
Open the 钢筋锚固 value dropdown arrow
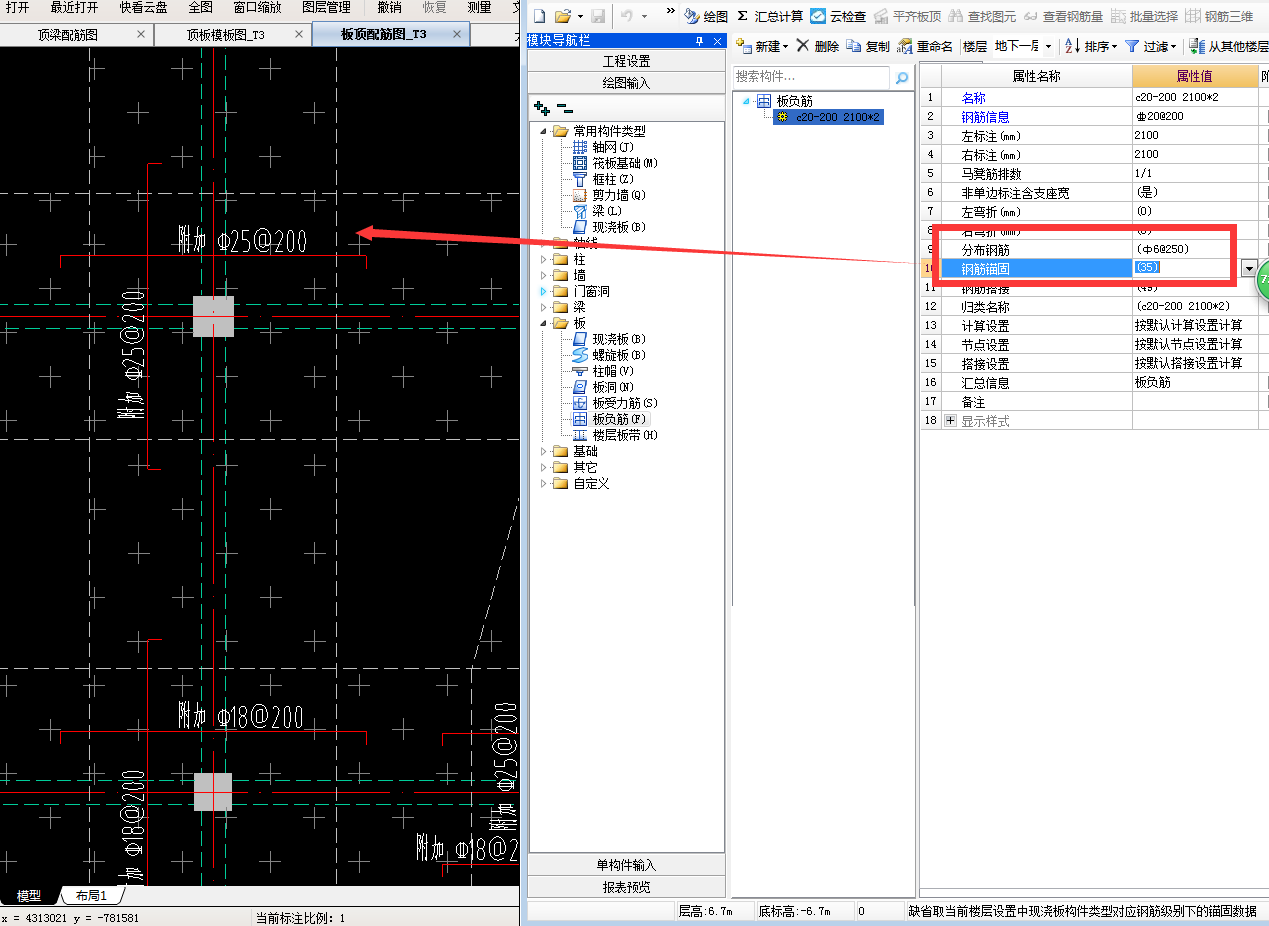(1248, 268)
